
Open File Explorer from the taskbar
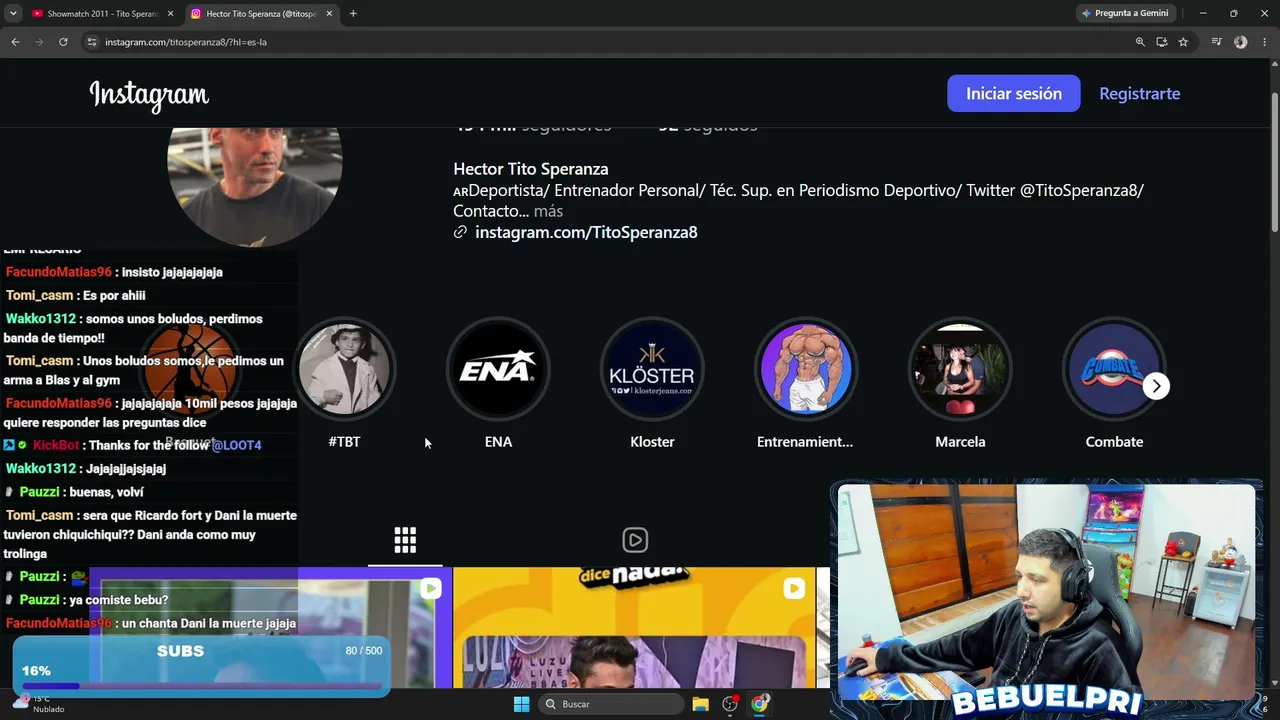coord(700,704)
